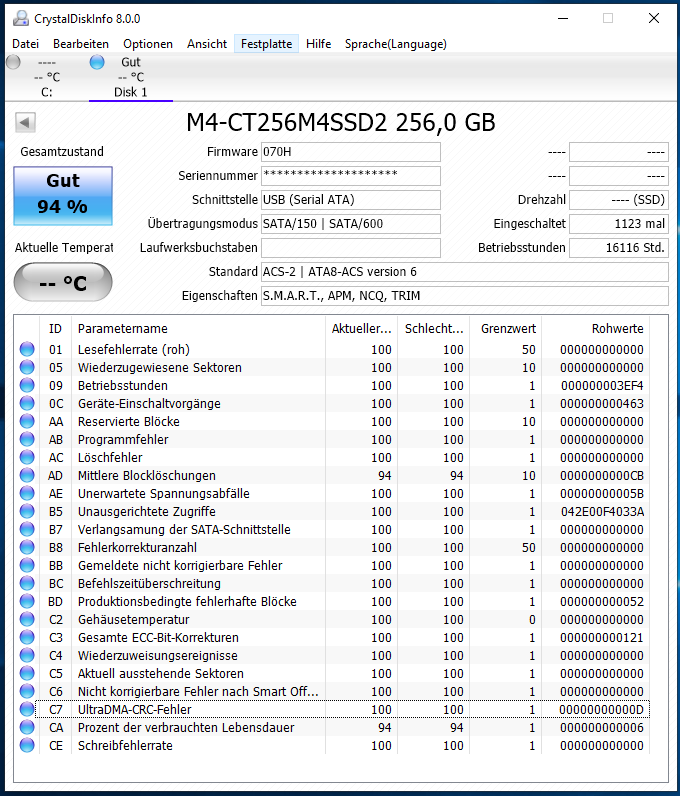Click the status orb of Programmfehler
This screenshot has height=796, width=680.
27,439
